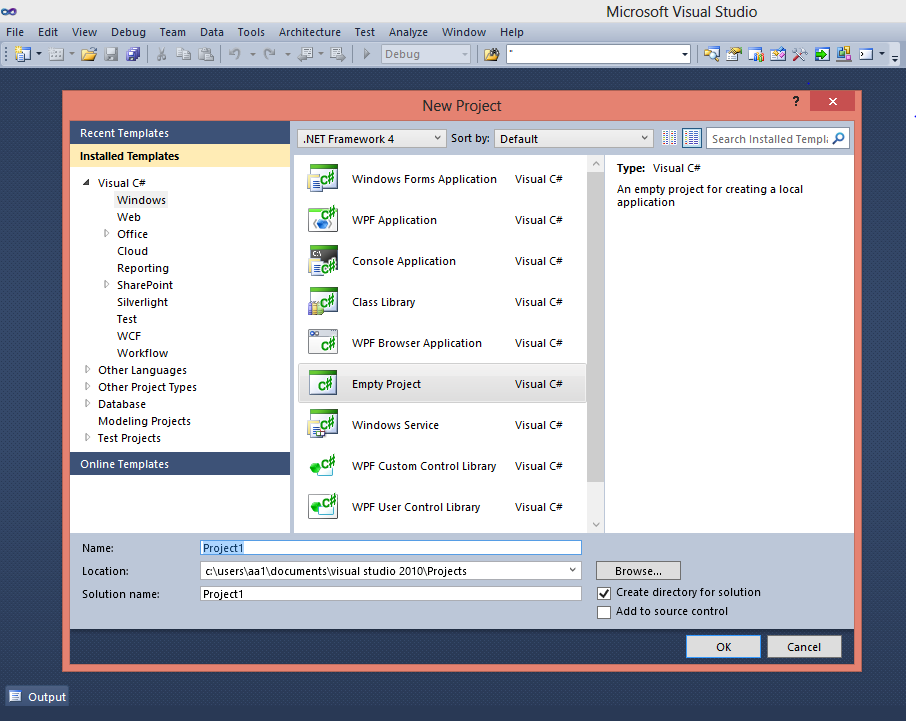Click the Undo arrow icon

(x=235, y=54)
